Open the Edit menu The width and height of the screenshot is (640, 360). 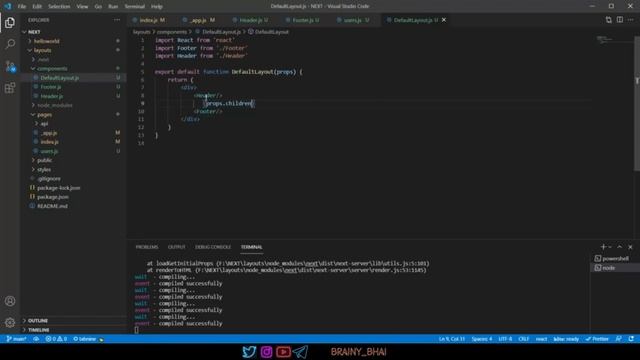37,7
